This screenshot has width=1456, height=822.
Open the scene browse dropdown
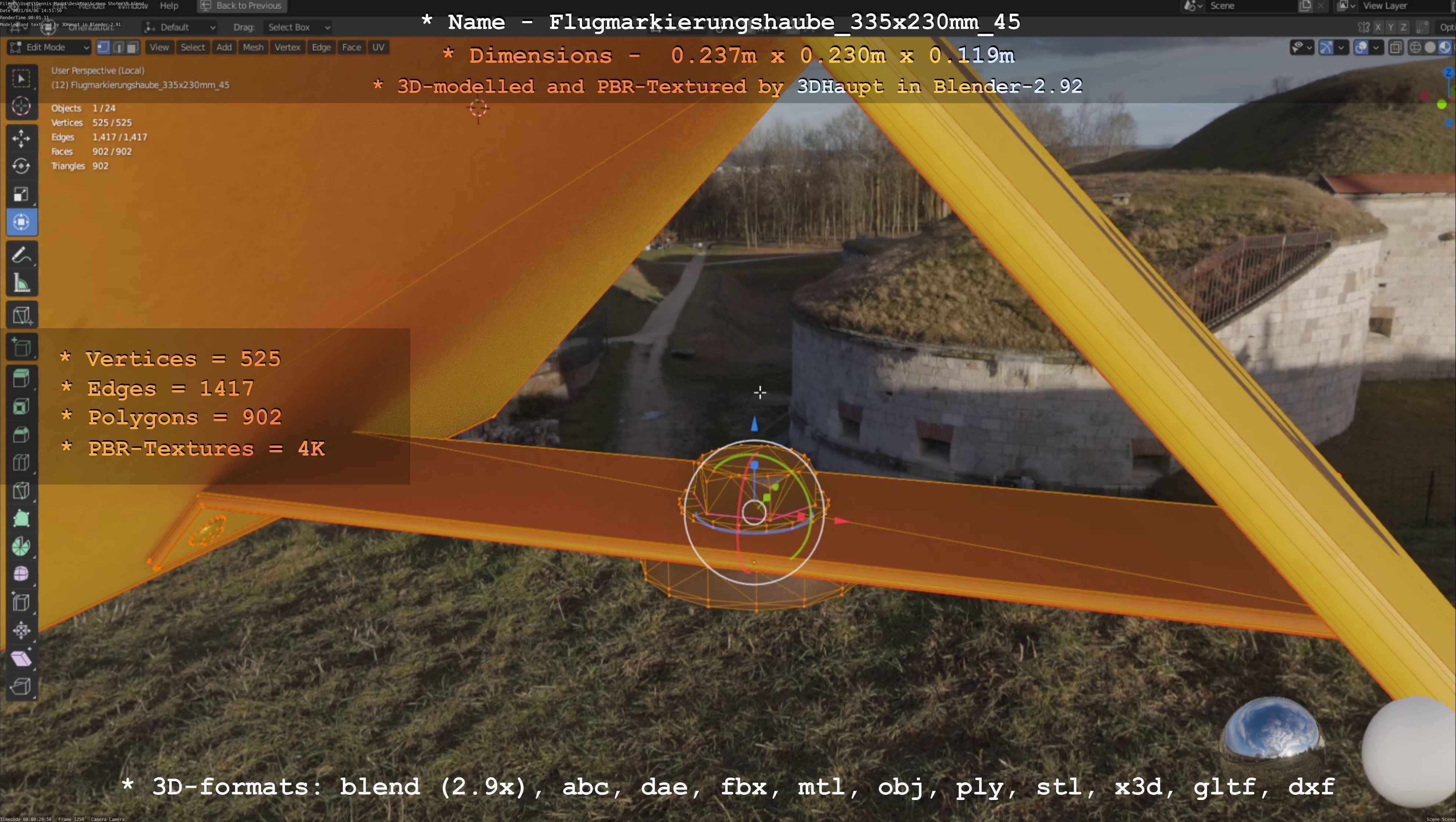[1193, 6]
